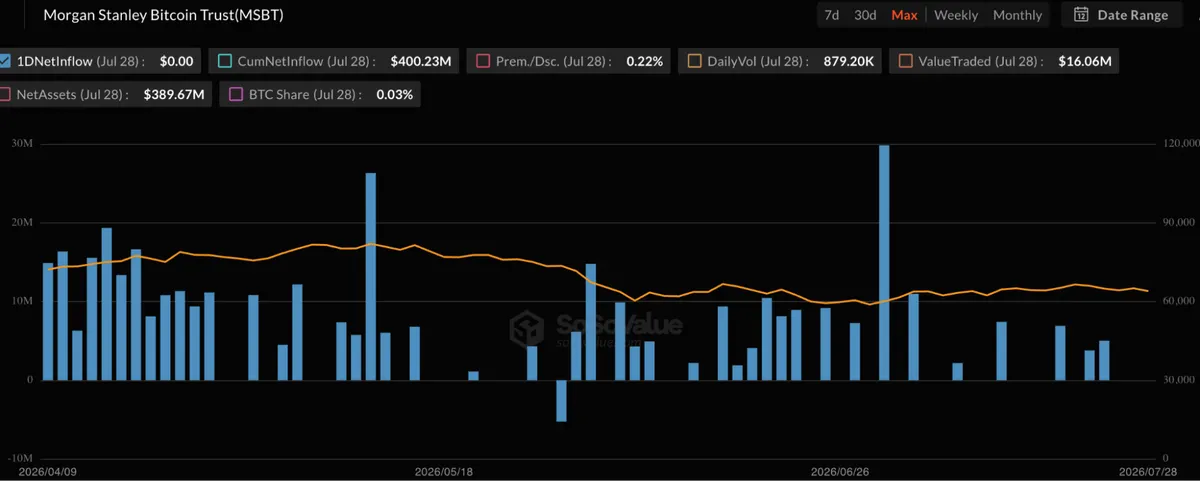Click the 2026/06/26 x-axis date label

click(839, 471)
